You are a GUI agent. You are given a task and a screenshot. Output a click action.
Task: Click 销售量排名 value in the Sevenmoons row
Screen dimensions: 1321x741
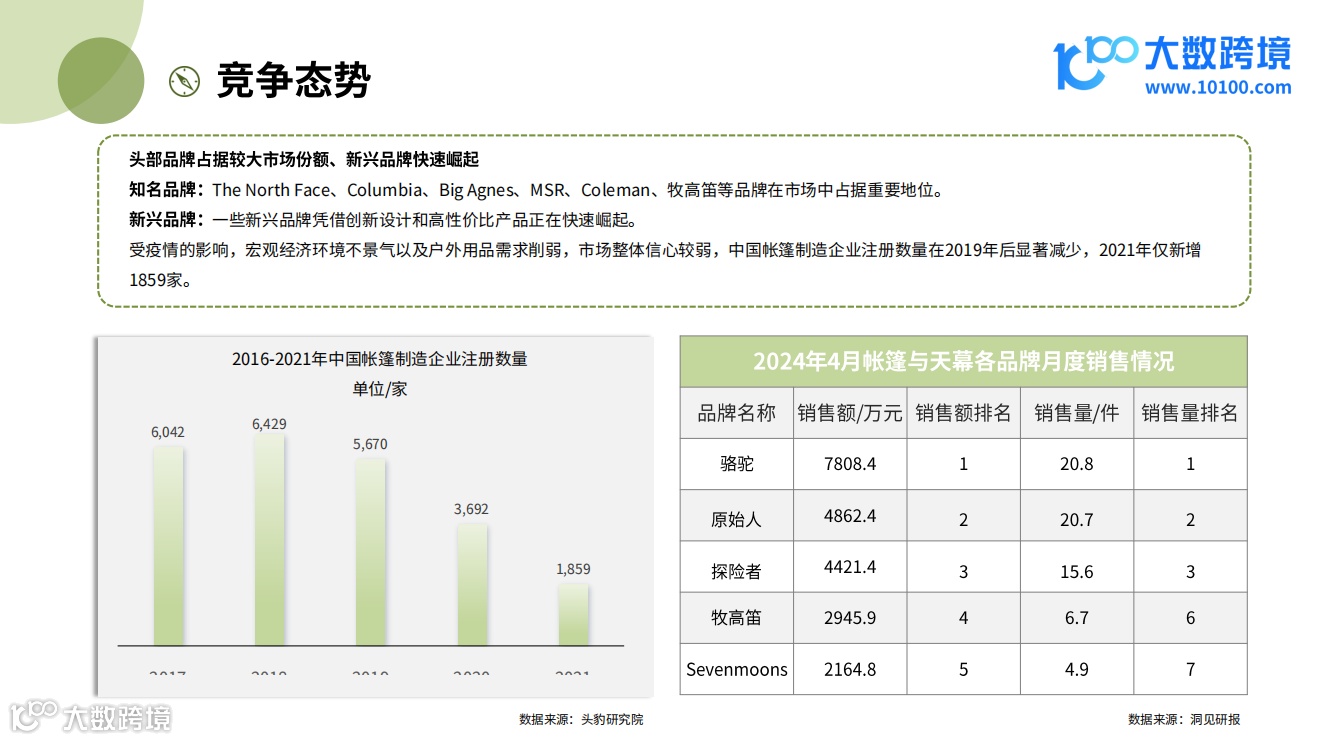tap(1191, 669)
